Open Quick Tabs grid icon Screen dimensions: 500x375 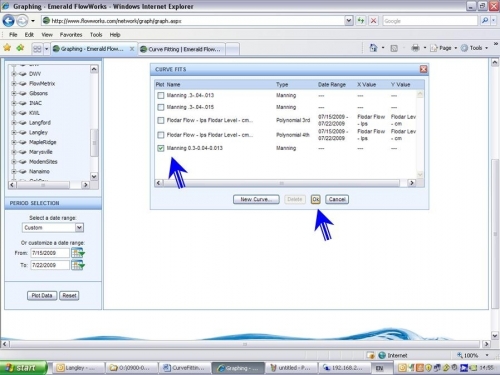[37, 49]
